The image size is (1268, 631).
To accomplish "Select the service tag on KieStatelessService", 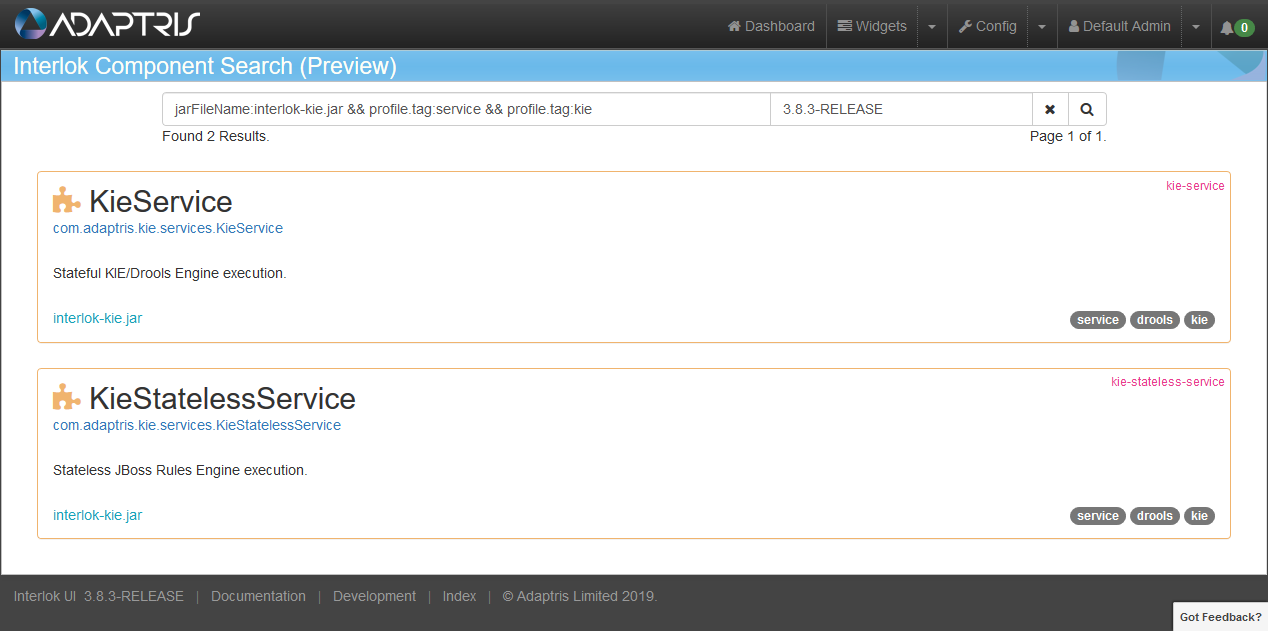I will coord(1098,516).
